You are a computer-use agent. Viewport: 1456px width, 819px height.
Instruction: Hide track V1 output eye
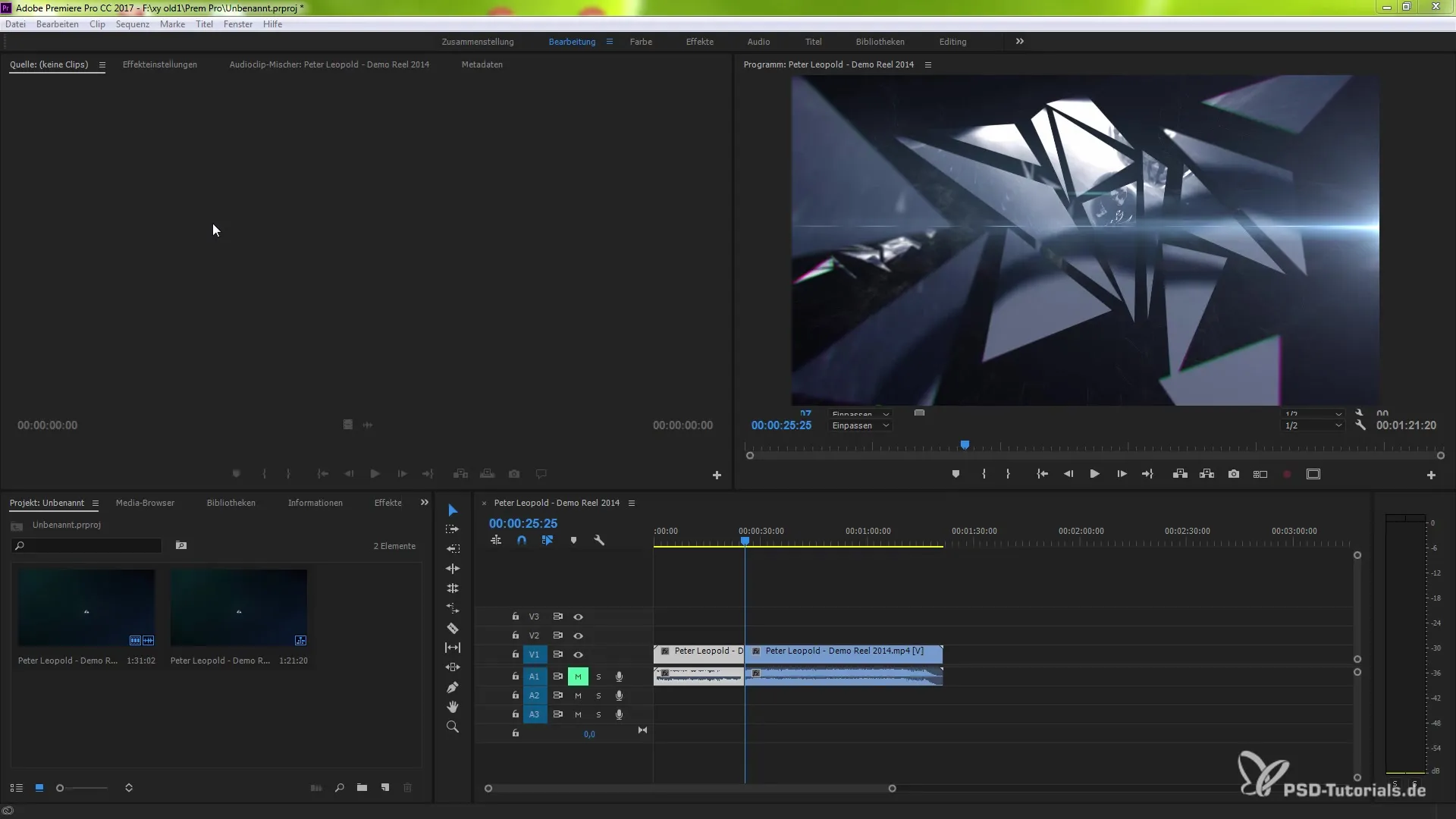578,654
